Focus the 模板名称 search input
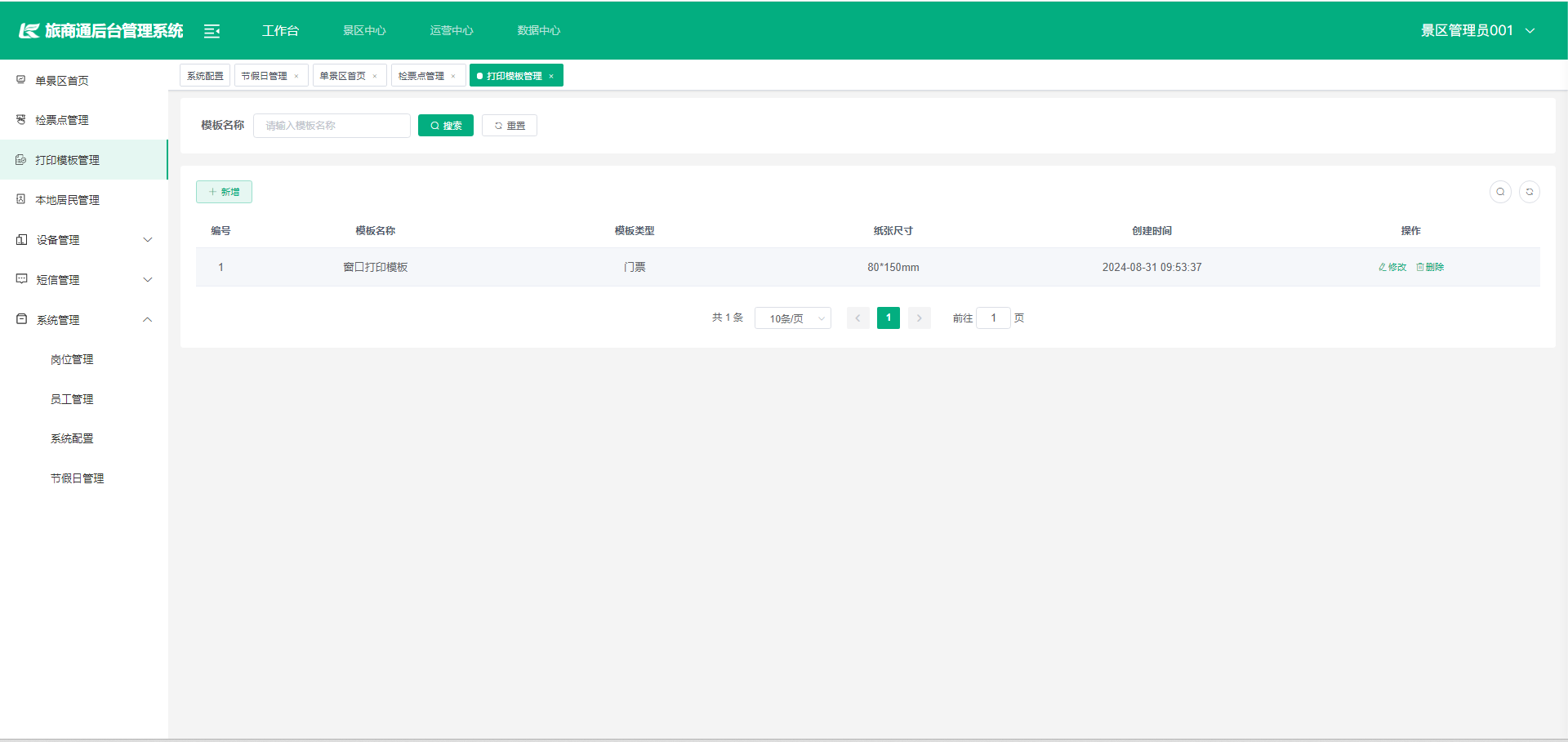1568x742 pixels. tap(332, 126)
